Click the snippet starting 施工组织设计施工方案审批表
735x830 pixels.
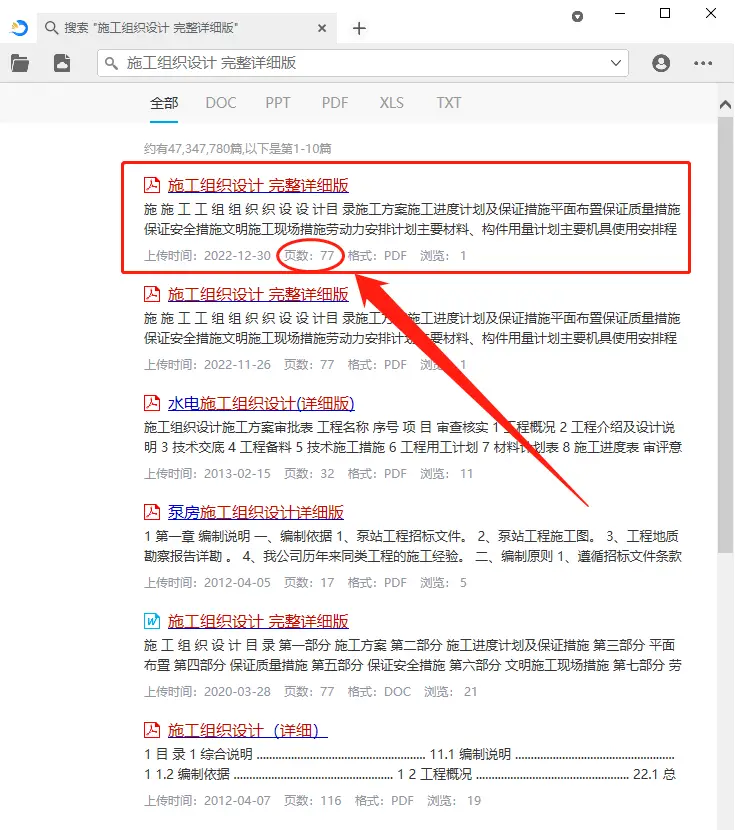(413, 437)
